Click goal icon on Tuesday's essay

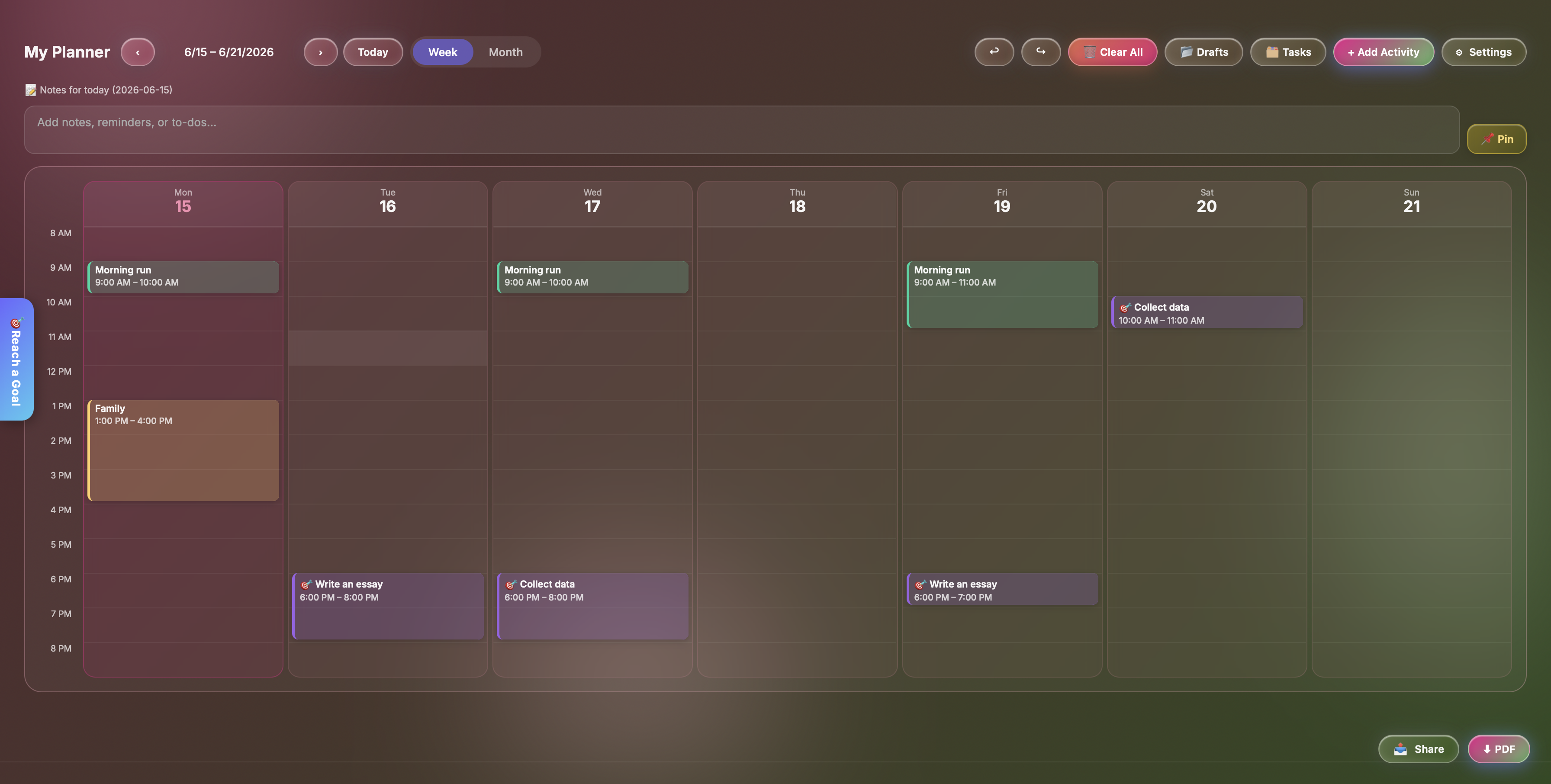coord(306,584)
